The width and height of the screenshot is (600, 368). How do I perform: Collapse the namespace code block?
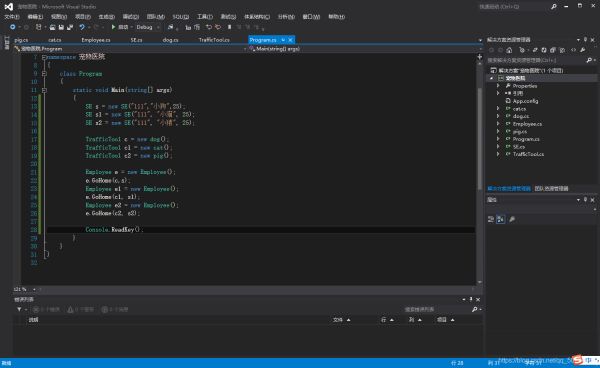[x=44, y=57]
